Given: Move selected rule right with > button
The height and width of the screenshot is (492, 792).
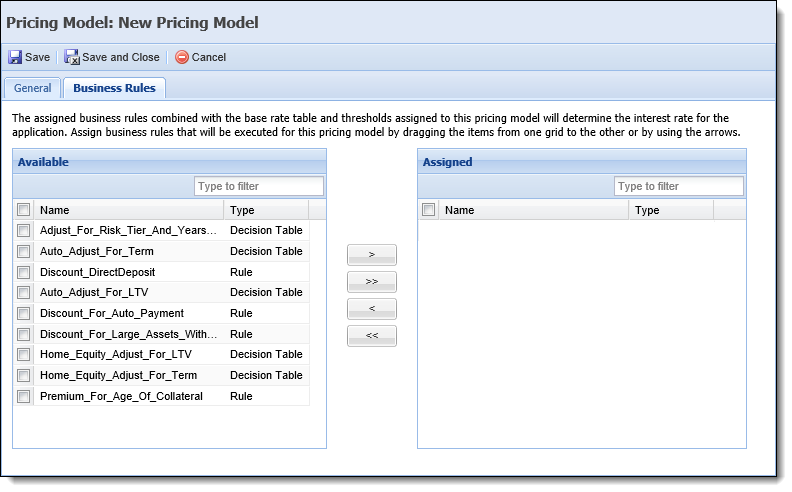Looking at the screenshot, I should (372, 255).
